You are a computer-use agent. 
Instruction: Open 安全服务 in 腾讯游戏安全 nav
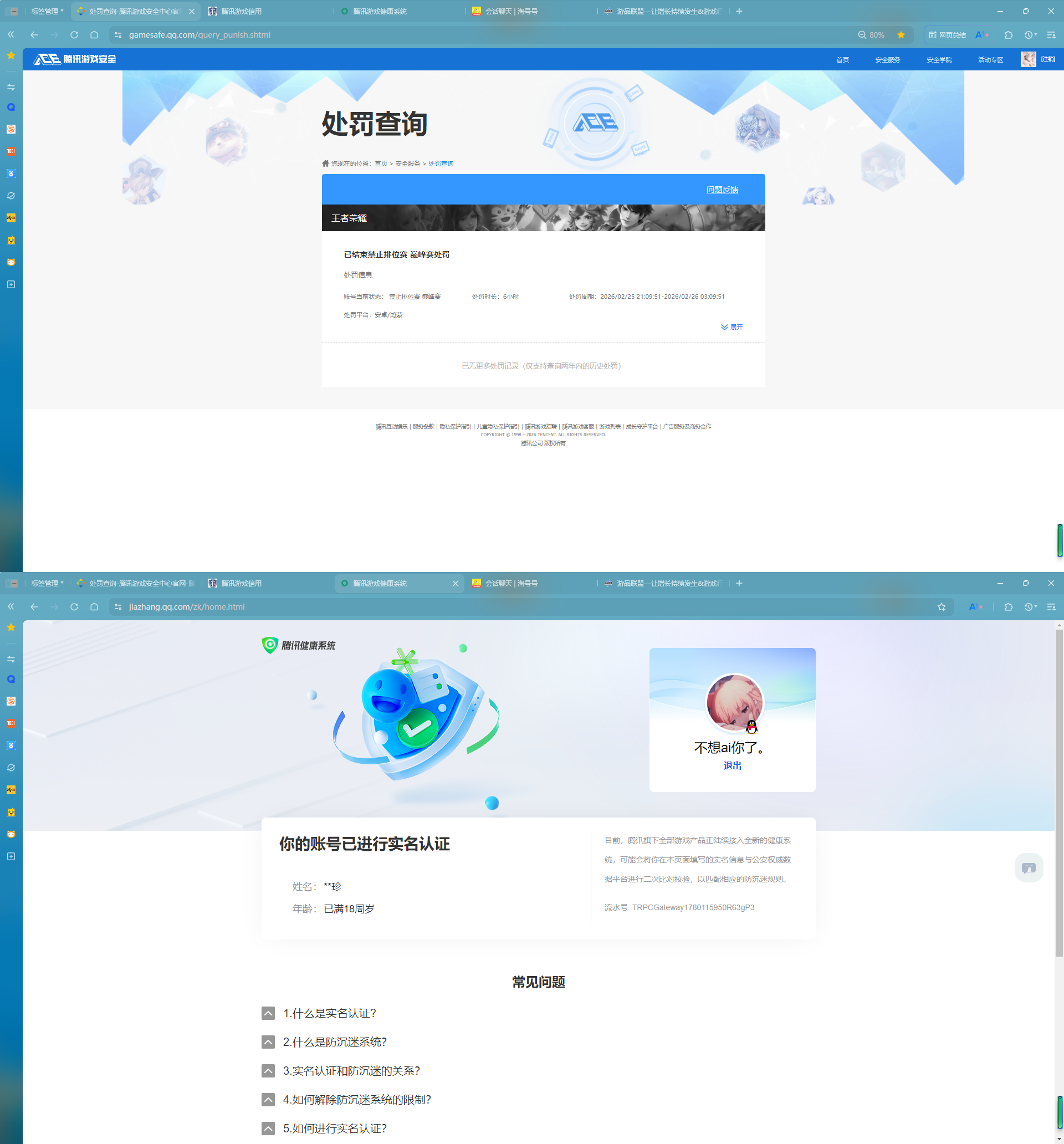(x=887, y=60)
